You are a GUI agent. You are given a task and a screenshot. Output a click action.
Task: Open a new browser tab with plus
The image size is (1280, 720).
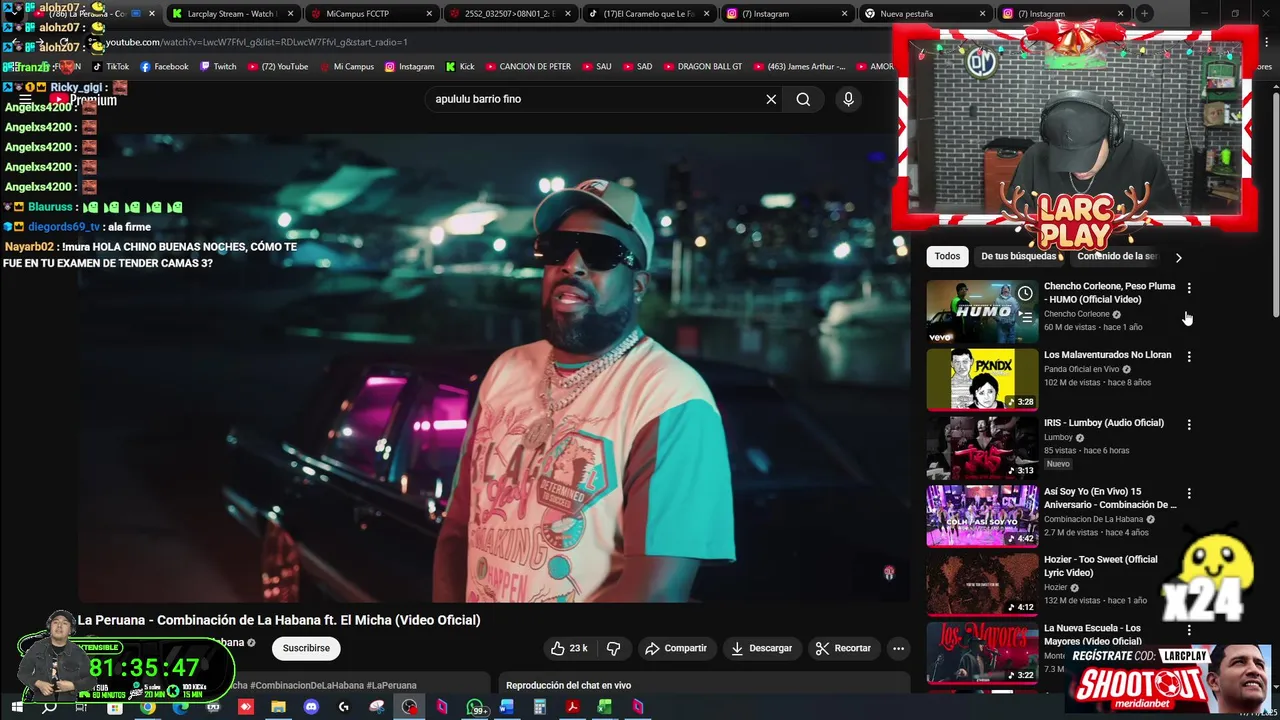[x=1144, y=13]
